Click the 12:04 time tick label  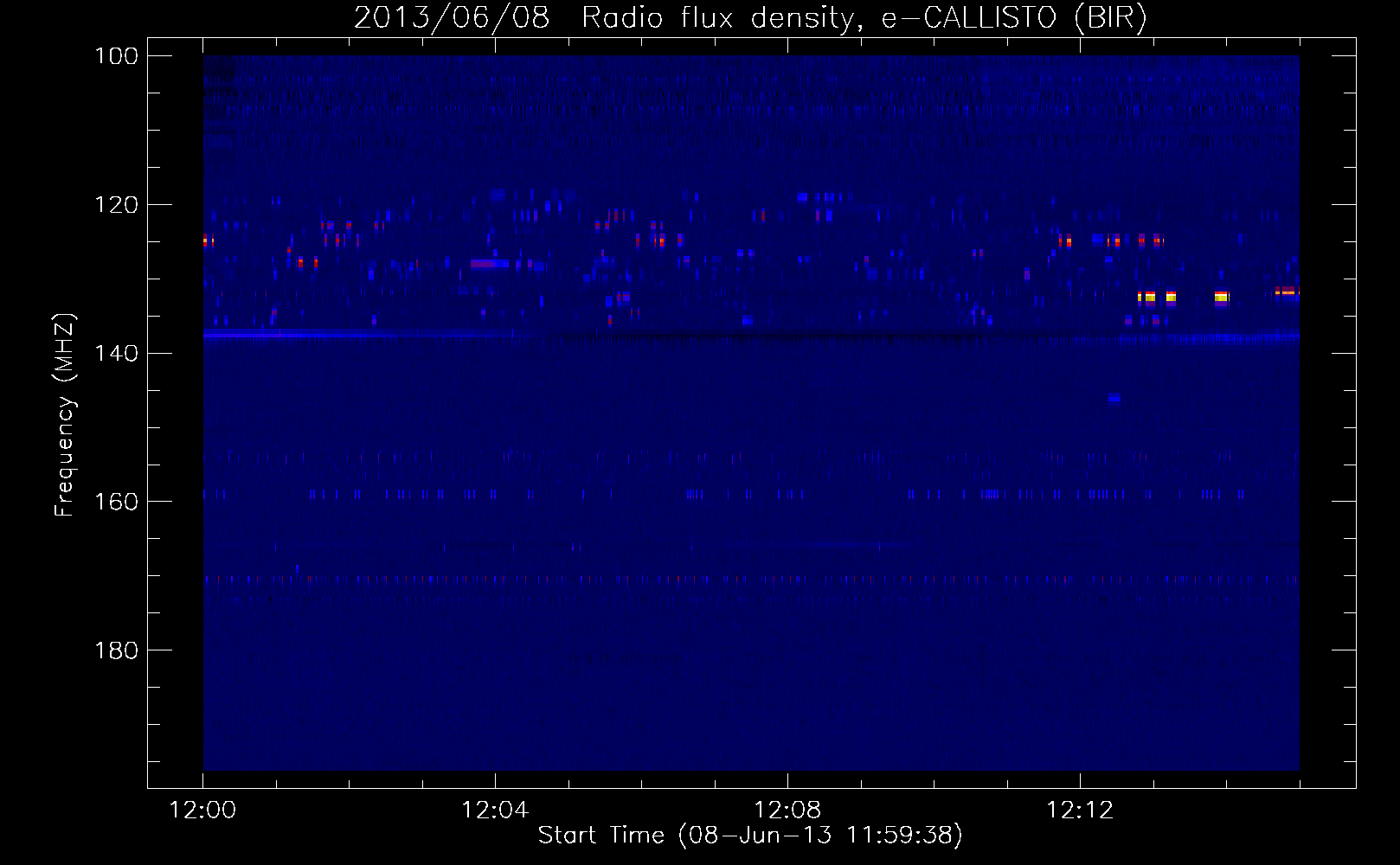[495, 811]
